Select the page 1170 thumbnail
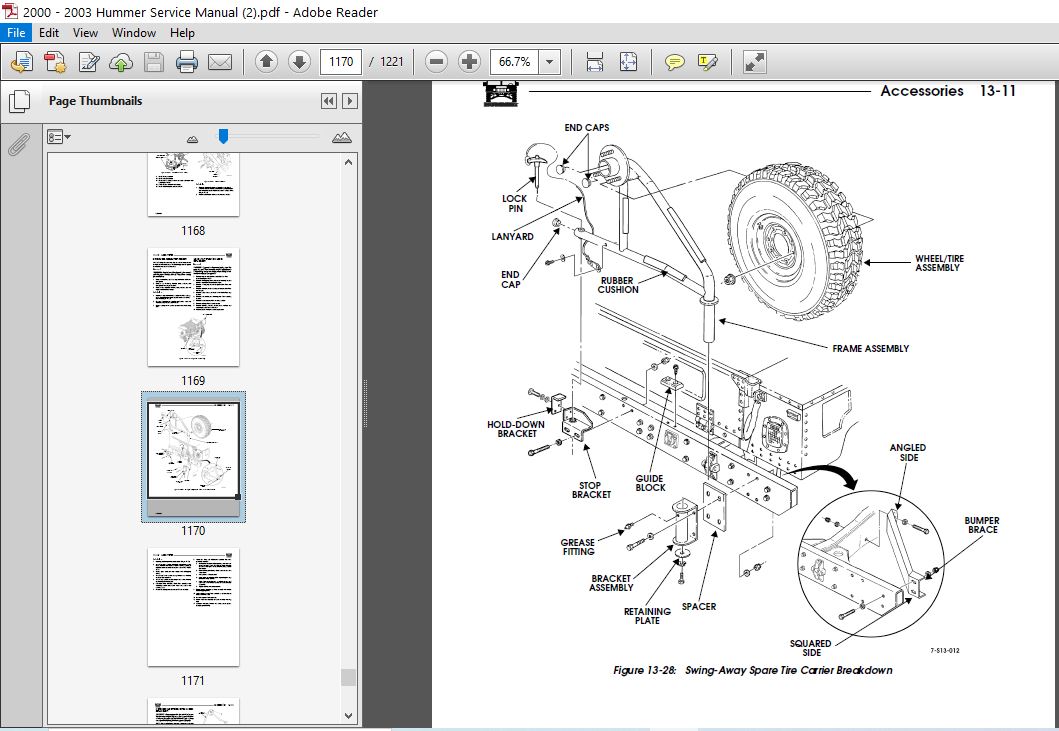This screenshot has height=731, width=1059. 193,457
